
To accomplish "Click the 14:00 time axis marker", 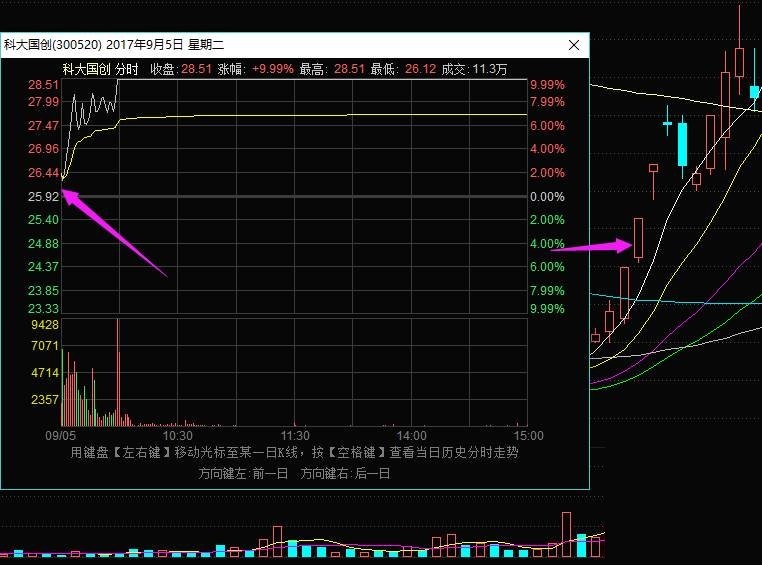I will click(411, 436).
